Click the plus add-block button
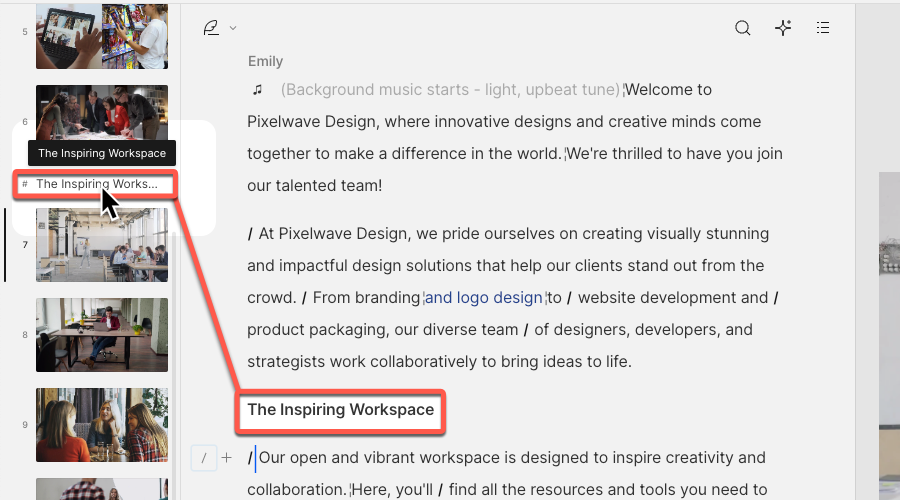 click(227, 458)
